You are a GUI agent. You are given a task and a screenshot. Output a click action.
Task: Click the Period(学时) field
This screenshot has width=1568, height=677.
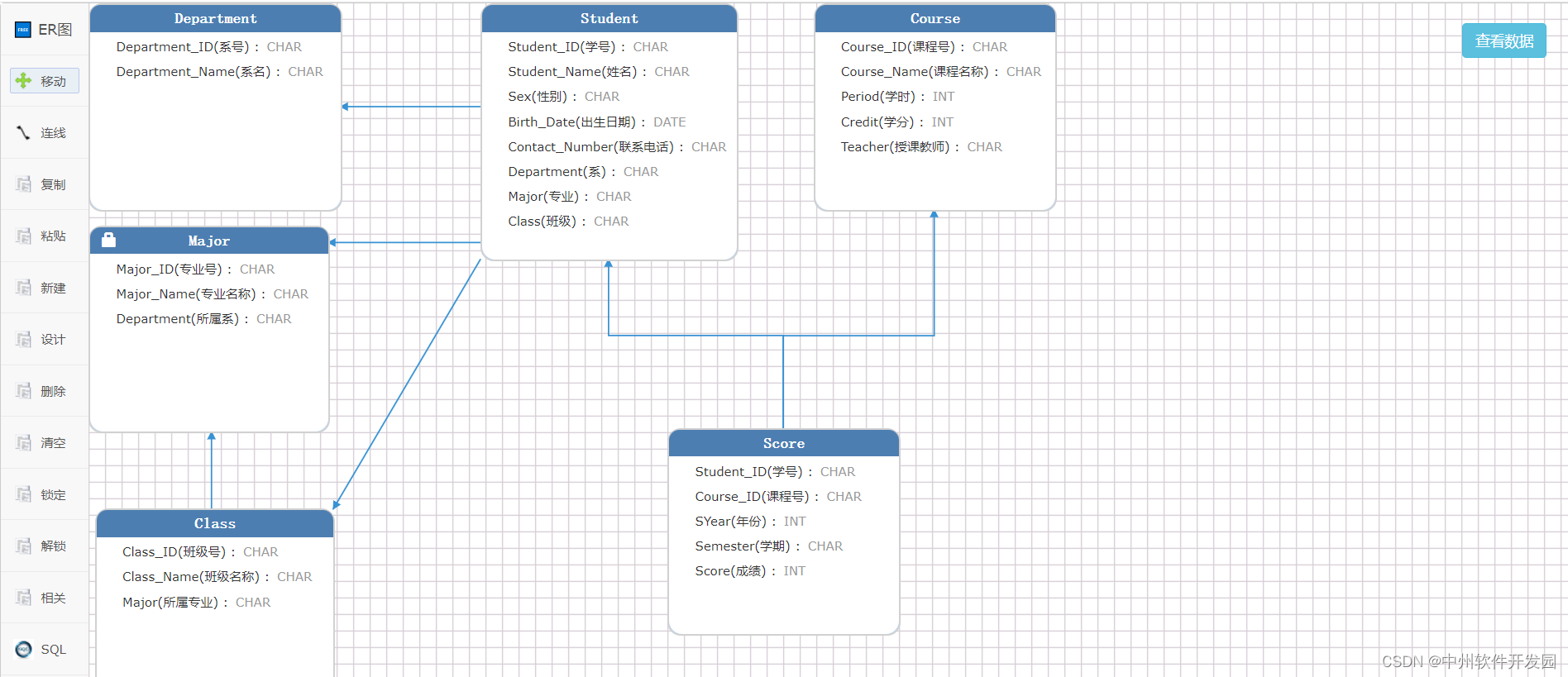(897, 97)
